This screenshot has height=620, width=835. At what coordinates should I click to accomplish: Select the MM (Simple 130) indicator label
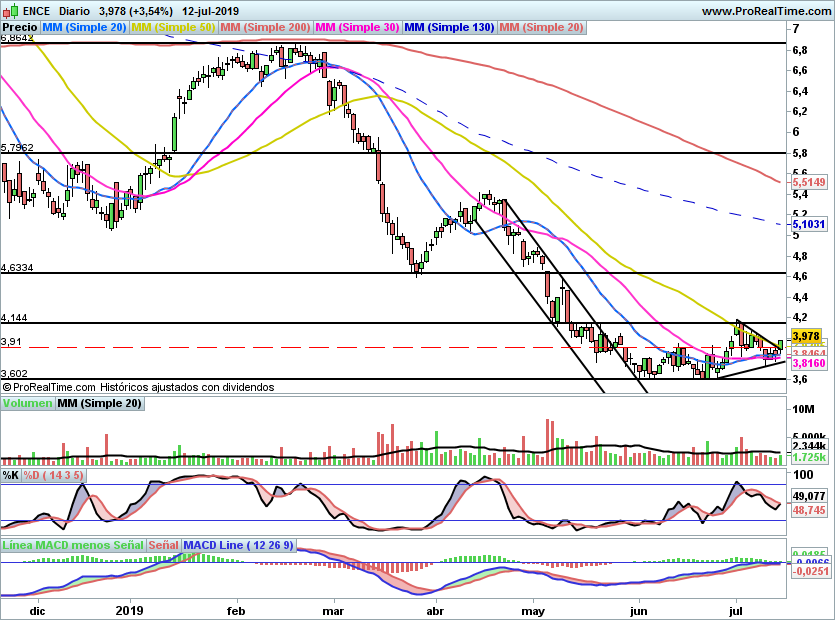click(449, 28)
